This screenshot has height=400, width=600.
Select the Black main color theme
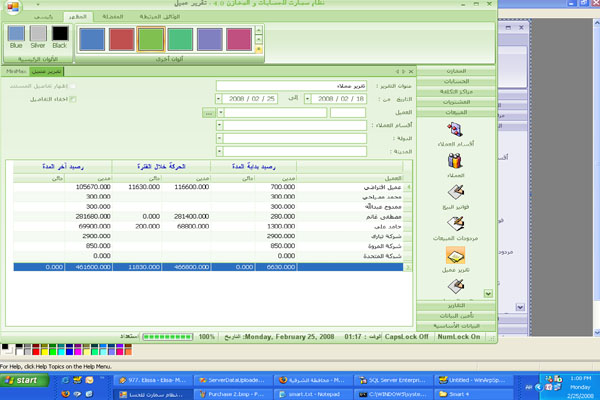click(60, 37)
